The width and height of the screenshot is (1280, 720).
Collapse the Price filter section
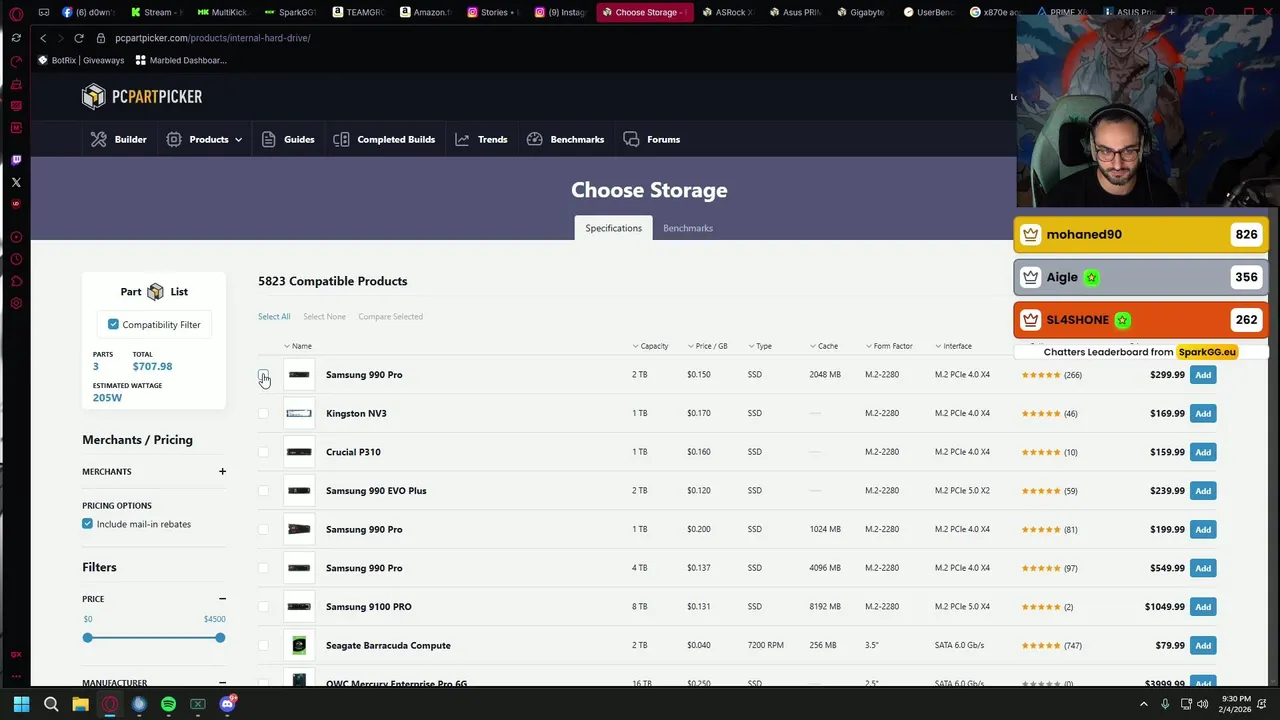222,599
